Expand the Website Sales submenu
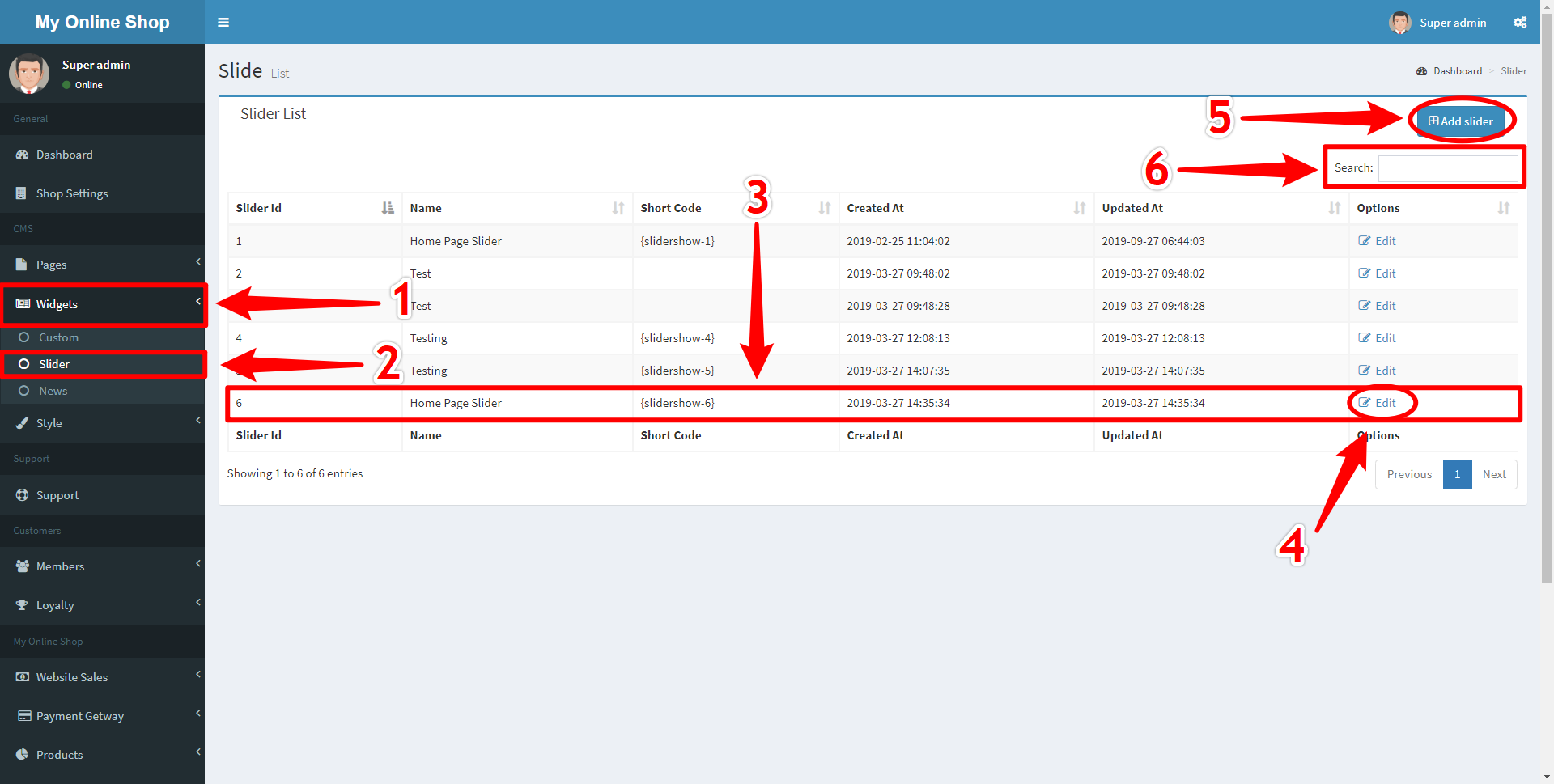1554x784 pixels. (197, 675)
